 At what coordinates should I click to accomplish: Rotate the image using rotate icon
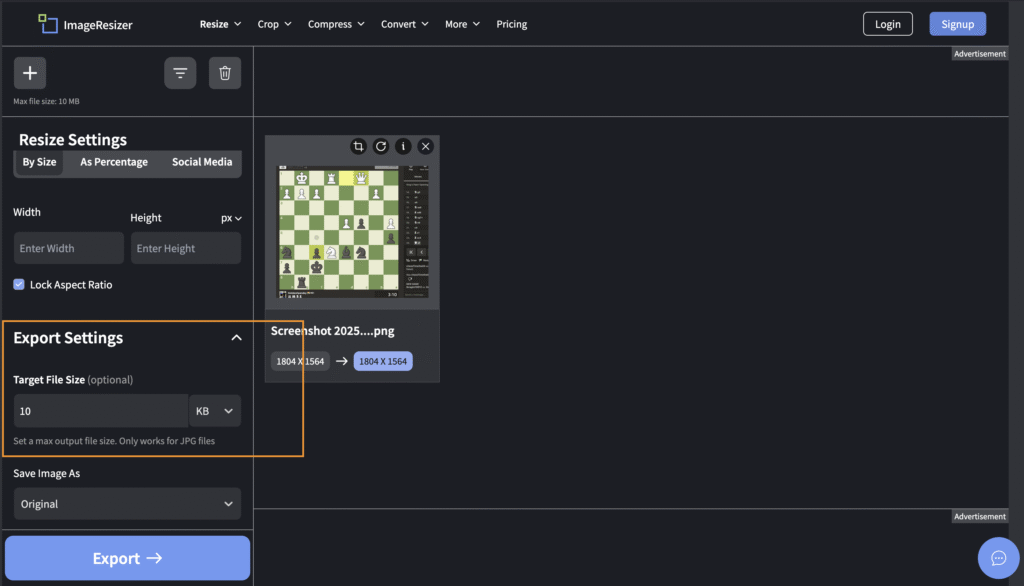tap(381, 146)
